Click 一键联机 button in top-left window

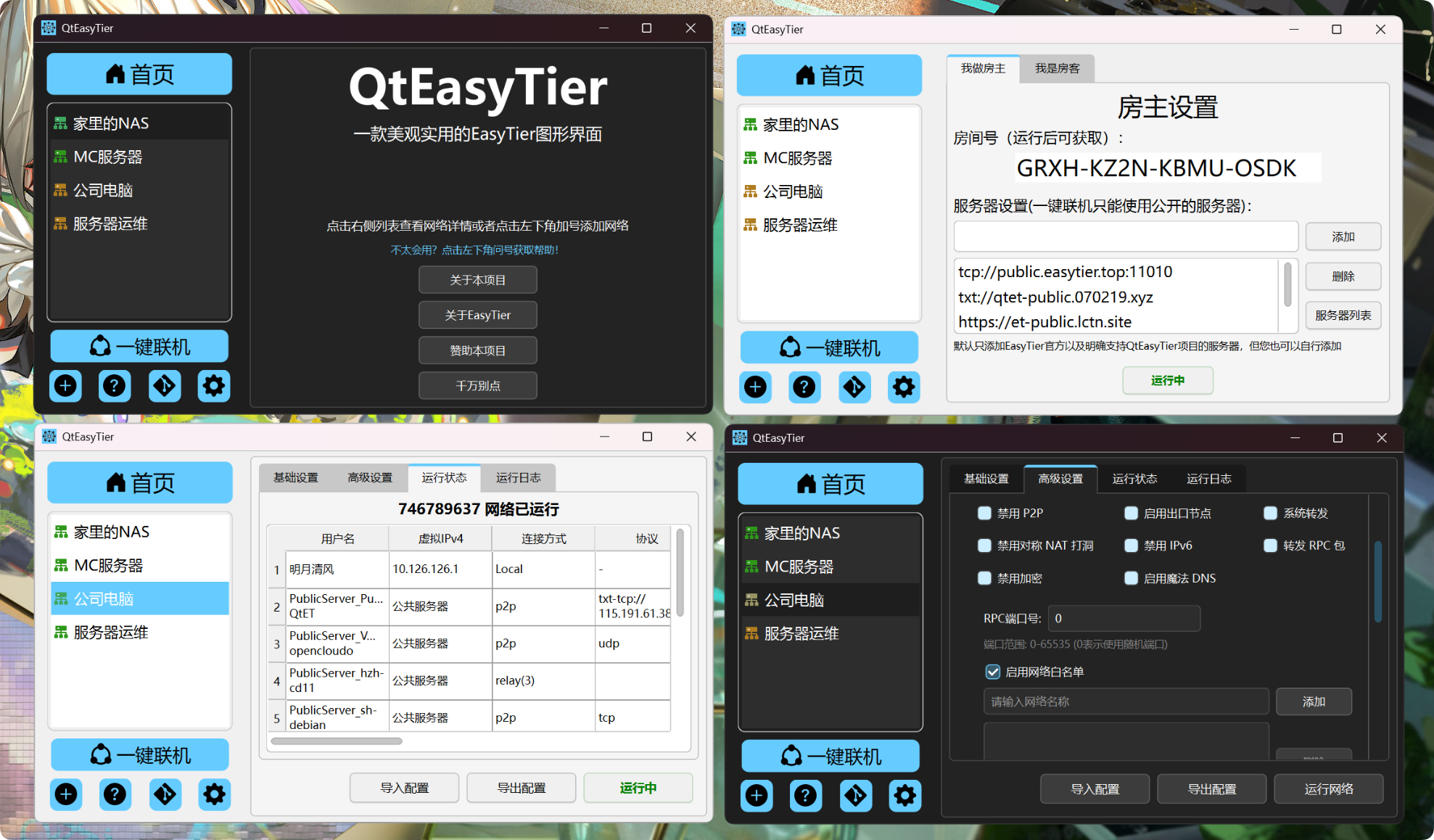tap(139, 347)
